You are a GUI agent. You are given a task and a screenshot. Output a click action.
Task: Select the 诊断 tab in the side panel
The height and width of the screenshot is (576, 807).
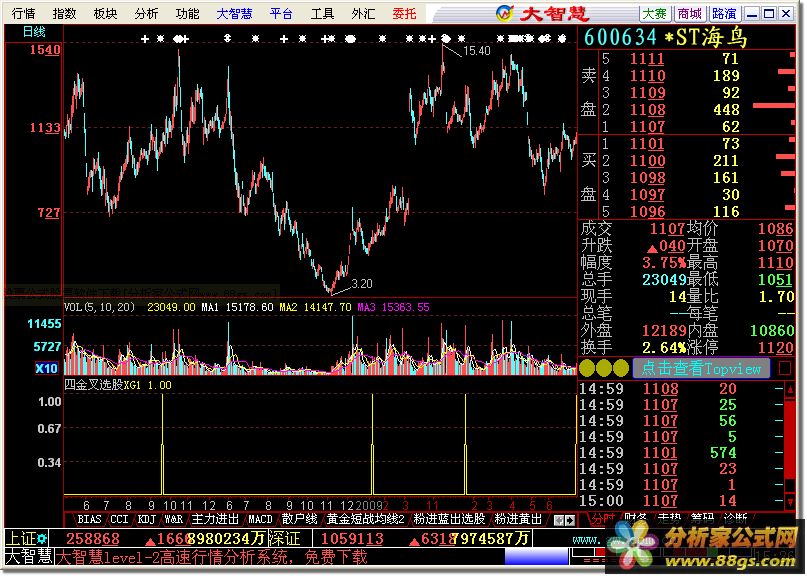click(x=735, y=519)
